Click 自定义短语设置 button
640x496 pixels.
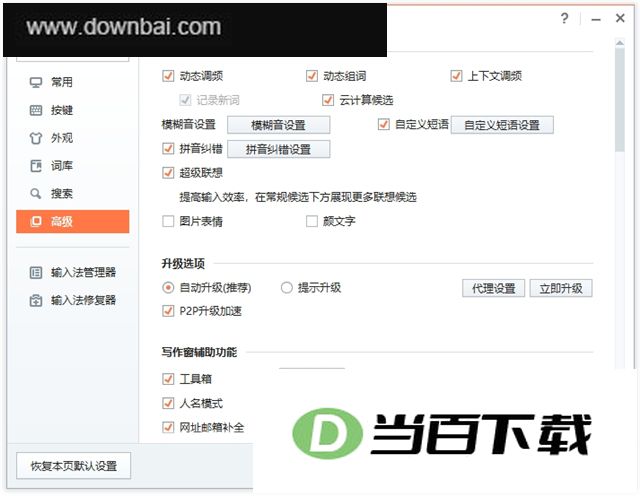click(502, 125)
